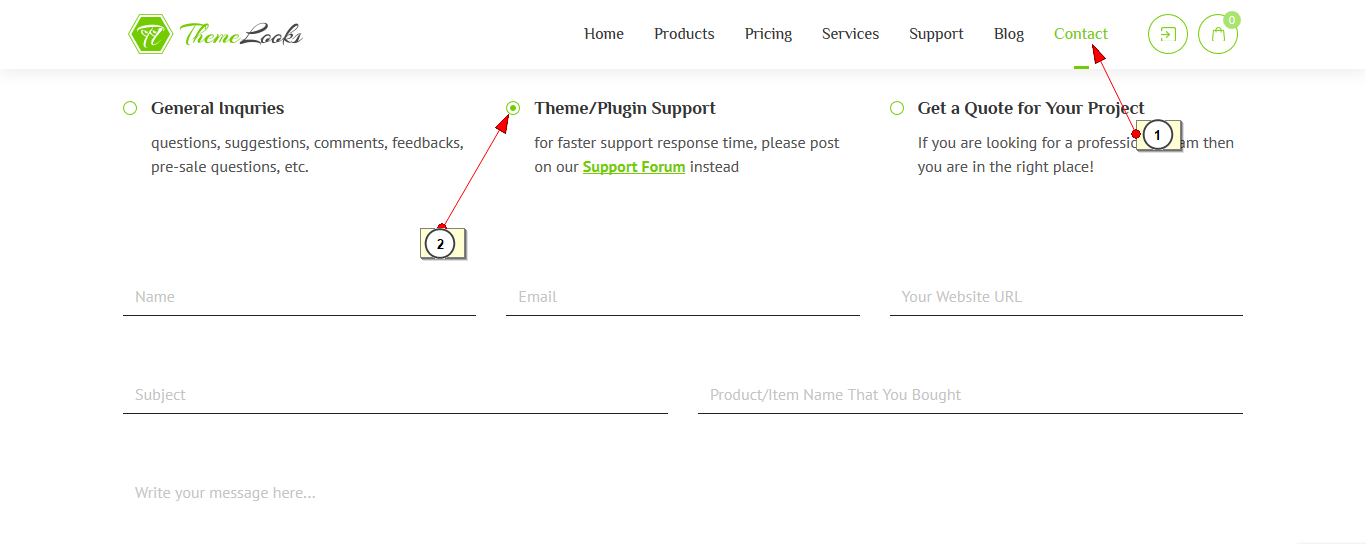Viewport: 1366px width, 544px height.
Task: Open the login icon in header
Action: (1167, 34)
